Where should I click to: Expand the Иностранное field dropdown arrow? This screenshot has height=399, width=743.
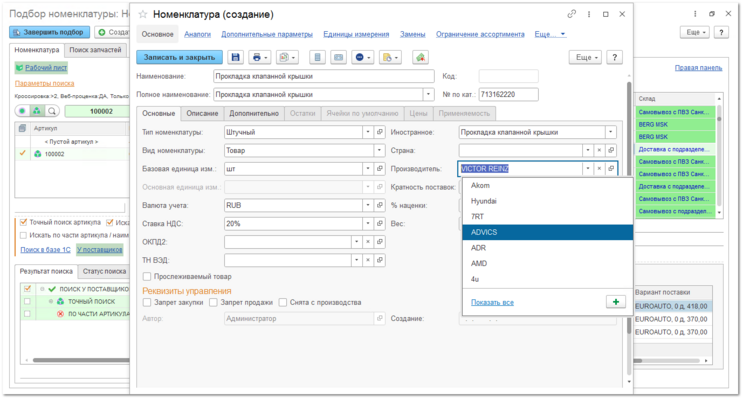tap(611, 132)
